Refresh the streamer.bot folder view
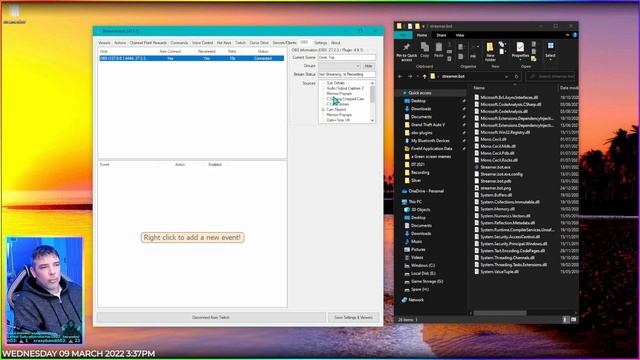The width and height of the screenshot is (640, 360). pyautogui.click(x=516, y=76)
